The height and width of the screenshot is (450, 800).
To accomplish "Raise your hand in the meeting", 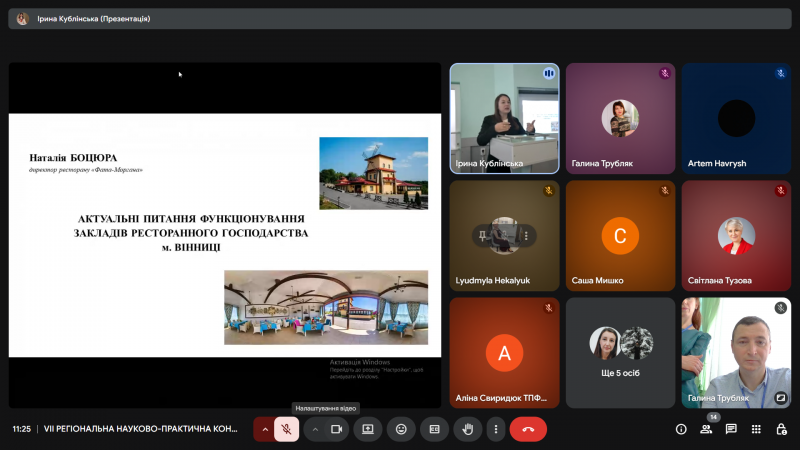I will click(466, 429).
